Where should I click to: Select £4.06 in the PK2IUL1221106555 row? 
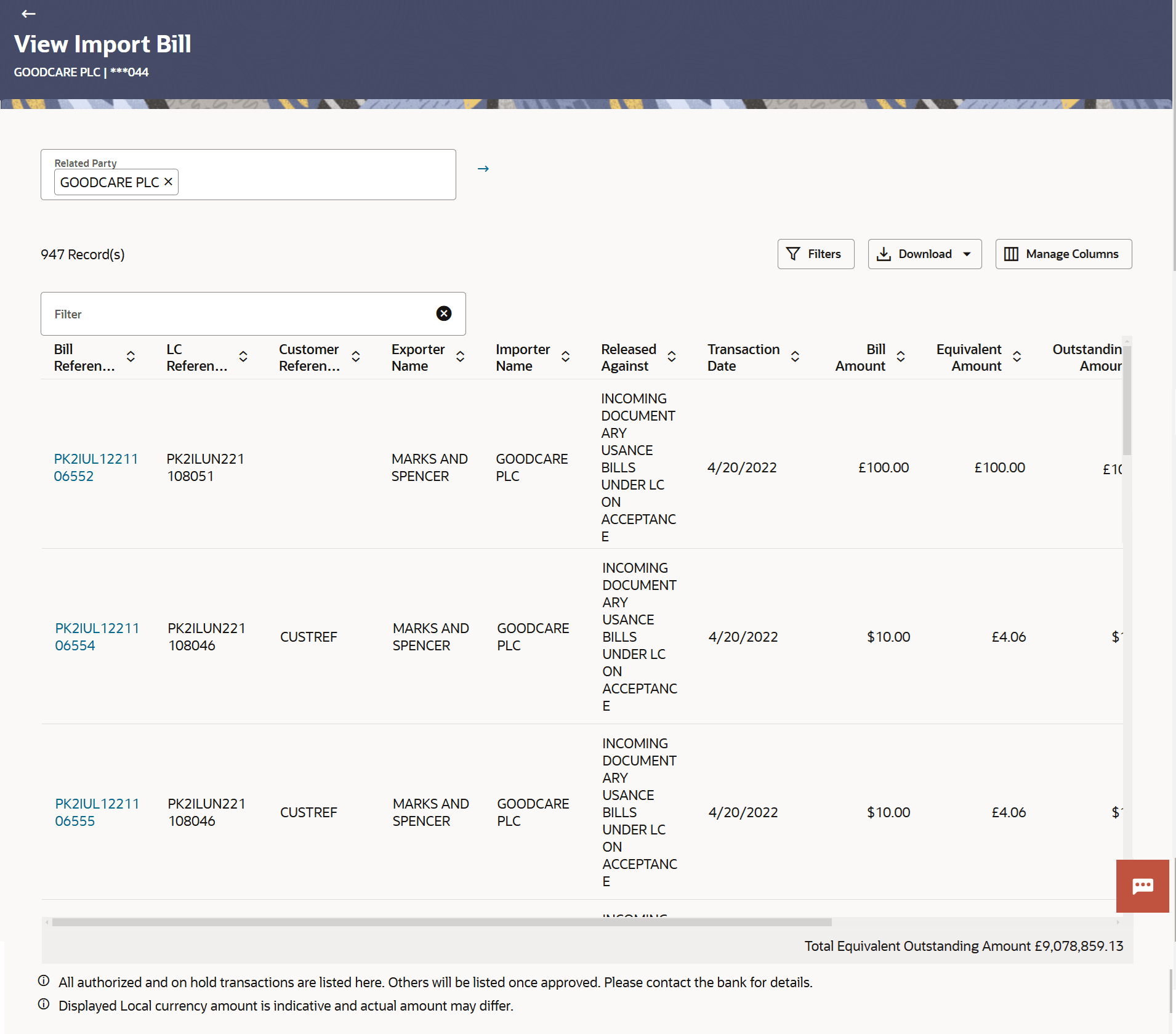pos(1009,812)
